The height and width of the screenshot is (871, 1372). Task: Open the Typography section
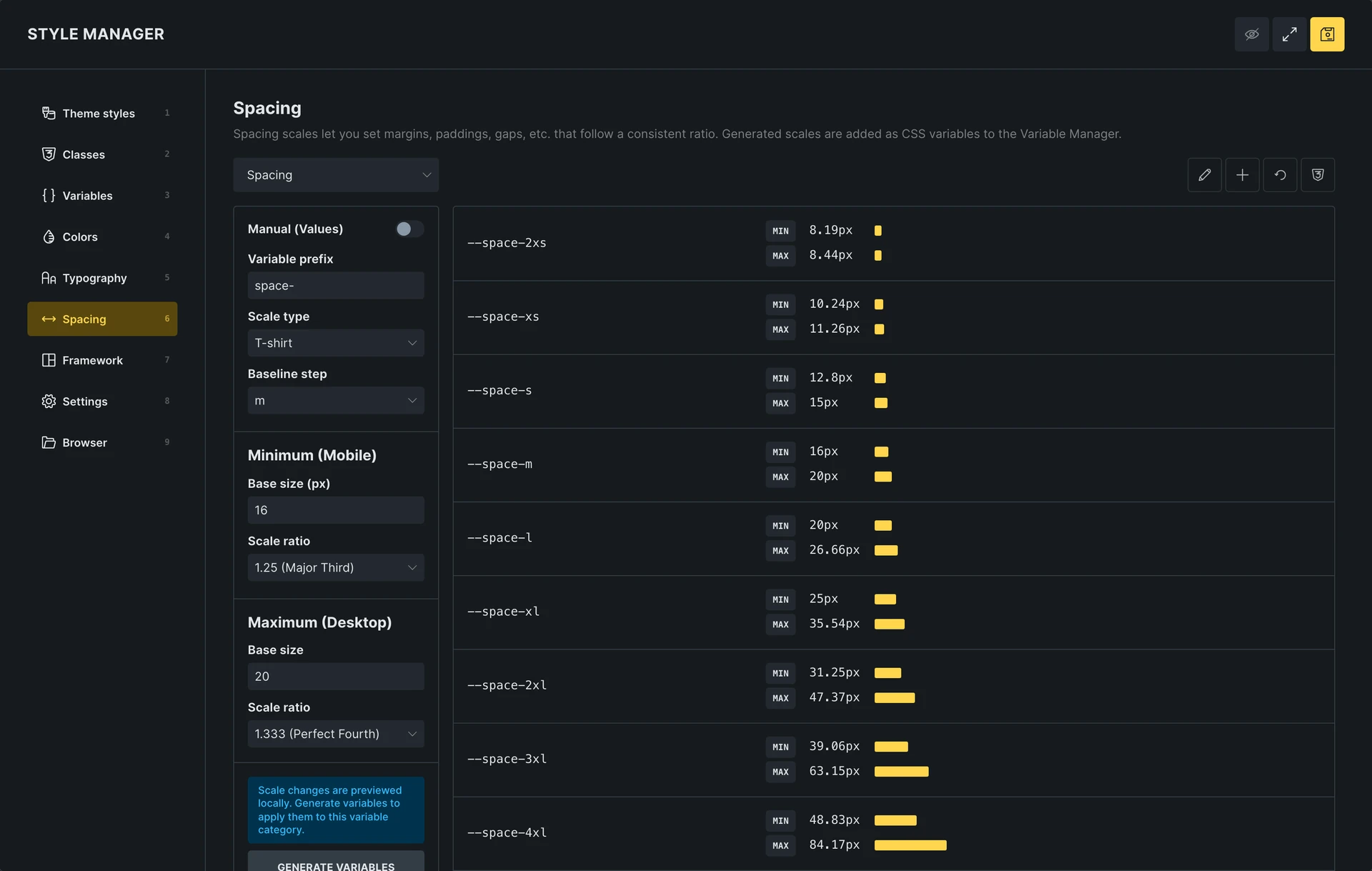(x=102, y=278)
